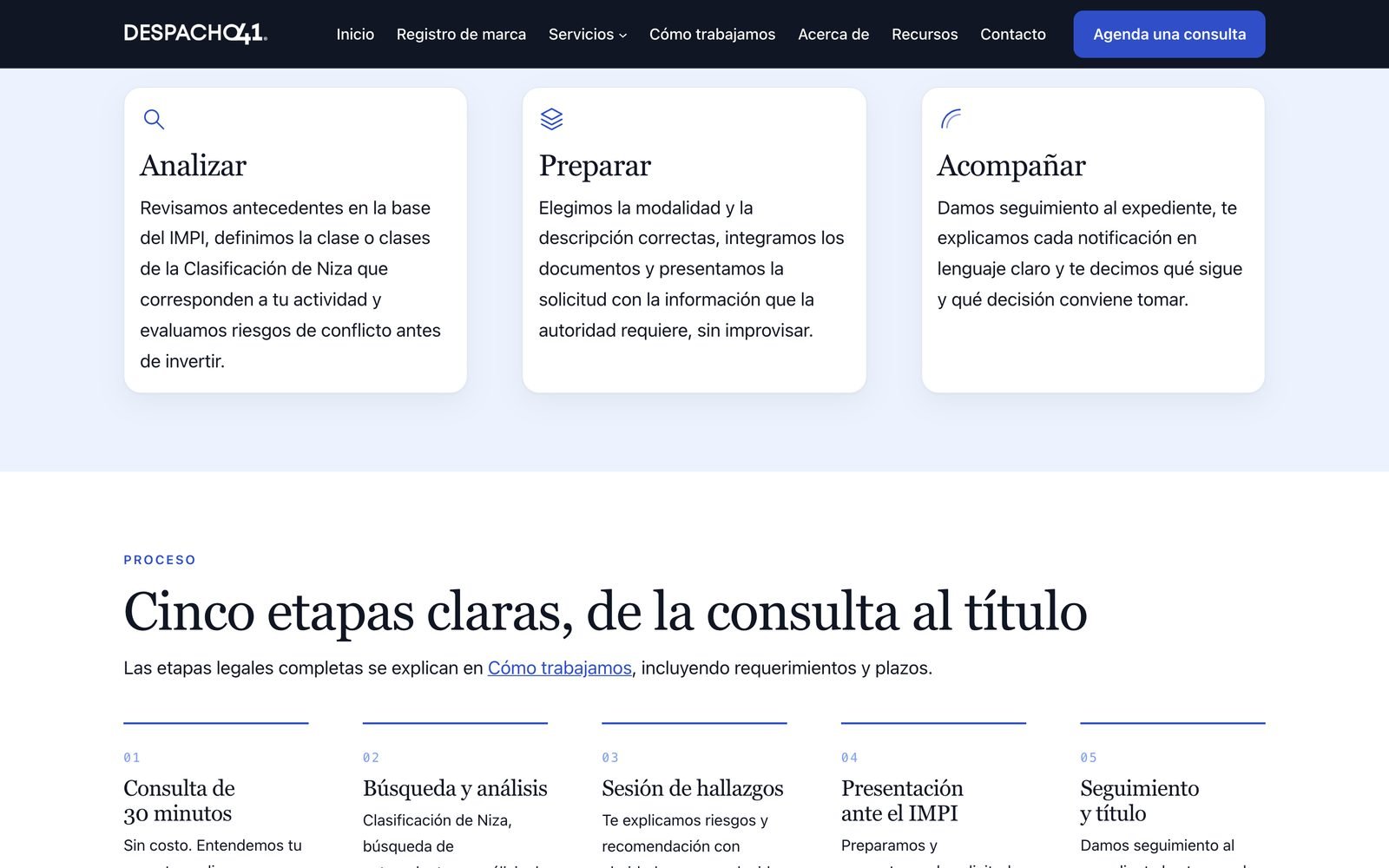Screen dimensions: 1389x868
Task: Click the layers icon above Preparar
Action: tap(551, 119)
